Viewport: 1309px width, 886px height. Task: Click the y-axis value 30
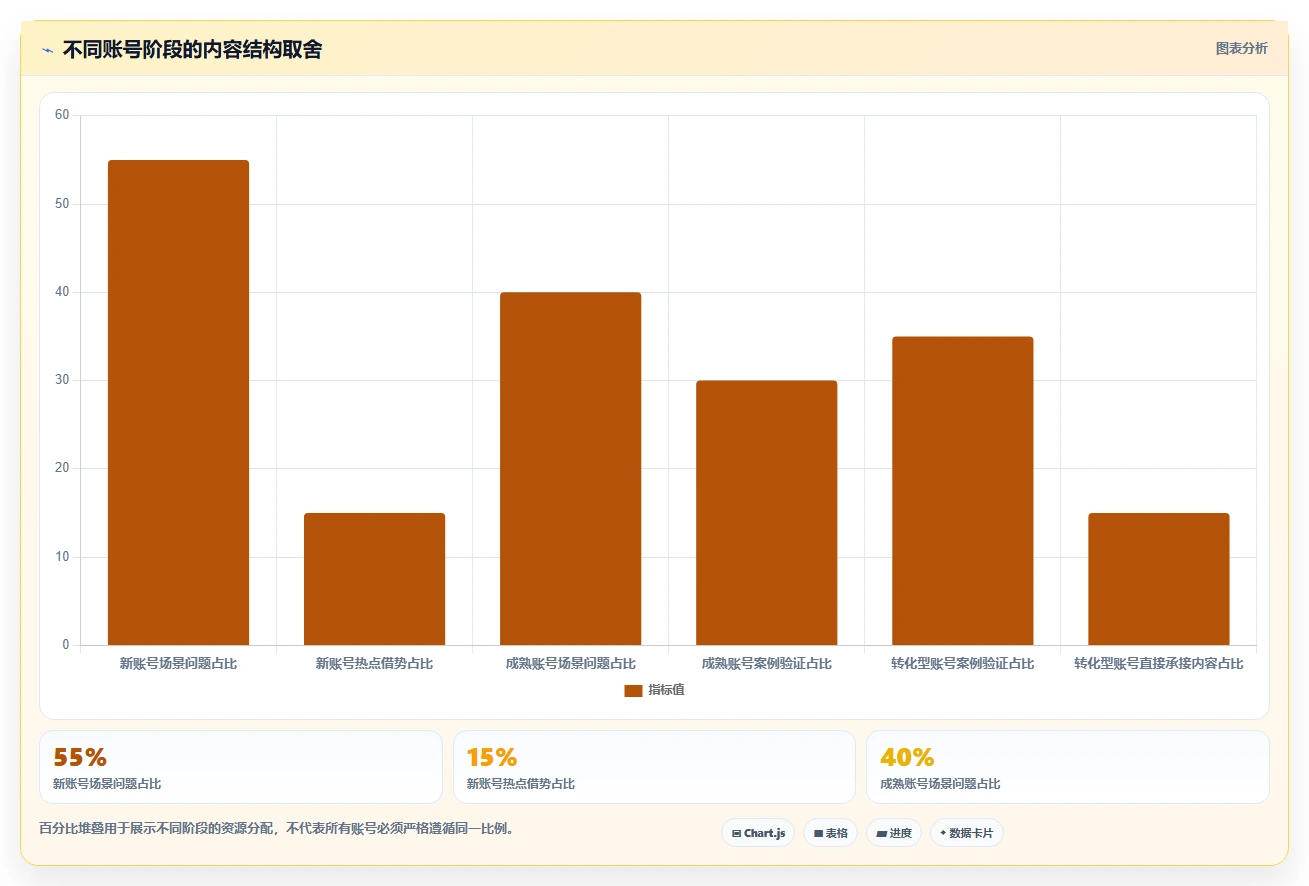pyautogui.click(x=62, y=380)
